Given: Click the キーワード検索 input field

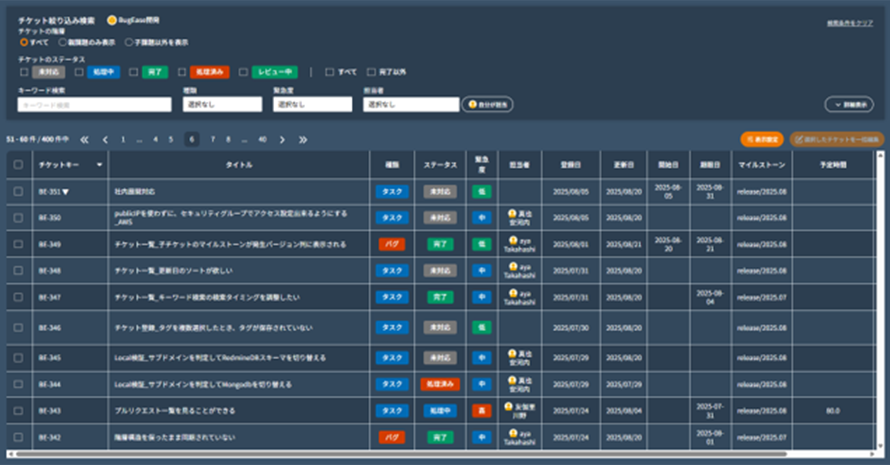Looking at the screenshot, I should coord(80,104).
